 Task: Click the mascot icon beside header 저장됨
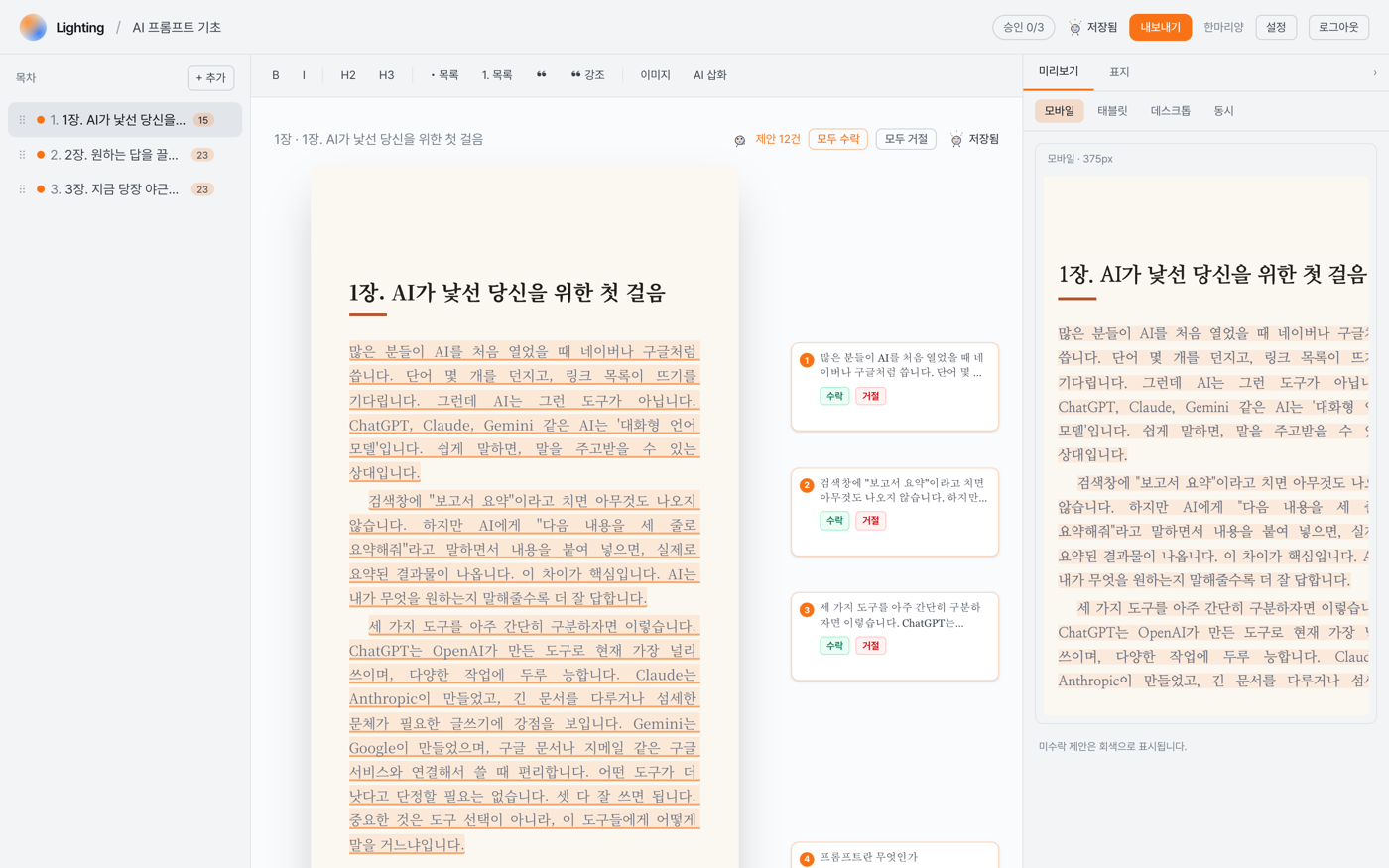pos(1074,28)
